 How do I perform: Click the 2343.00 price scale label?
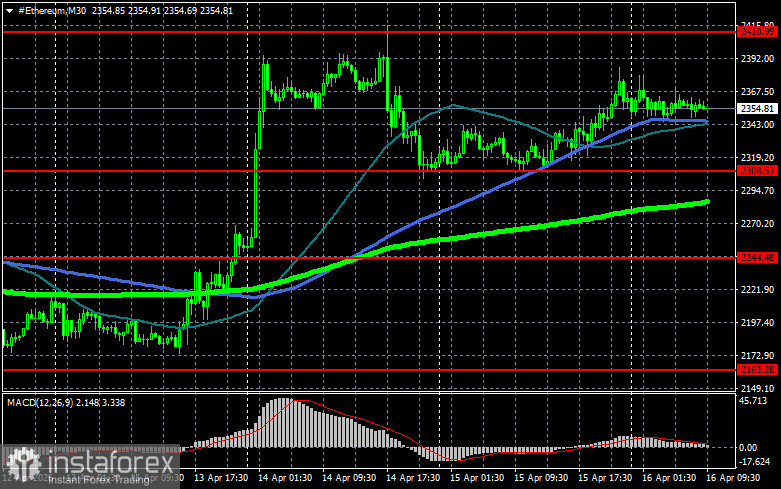[758, 124]
